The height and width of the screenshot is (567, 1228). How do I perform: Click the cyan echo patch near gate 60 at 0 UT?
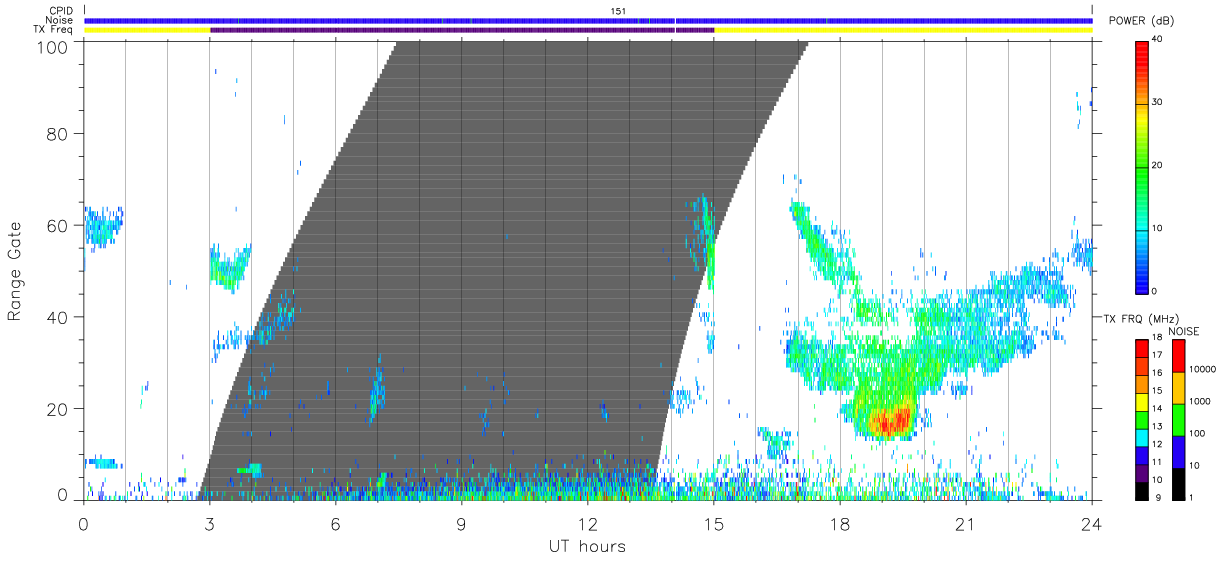tap(101, 227)
